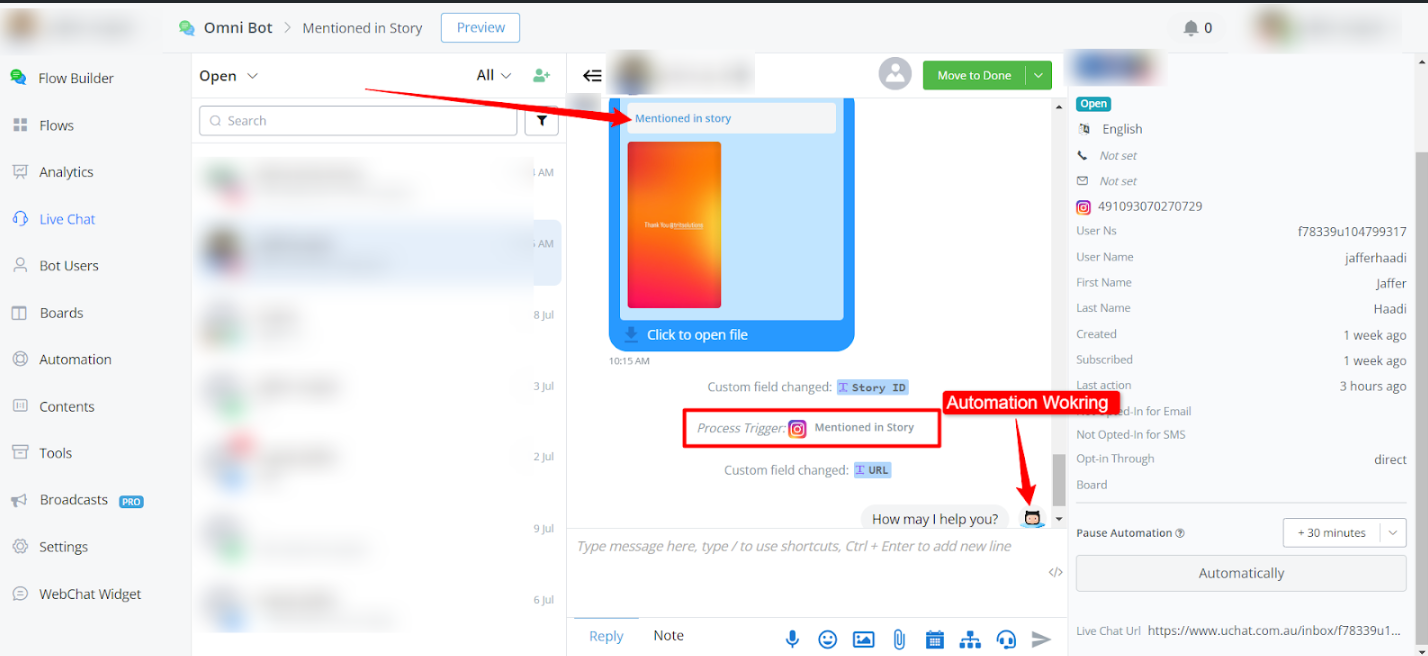Click the image upload icon
This screenshot has width=1428, height=656.
pyautogui.click(x=863, y=639)
